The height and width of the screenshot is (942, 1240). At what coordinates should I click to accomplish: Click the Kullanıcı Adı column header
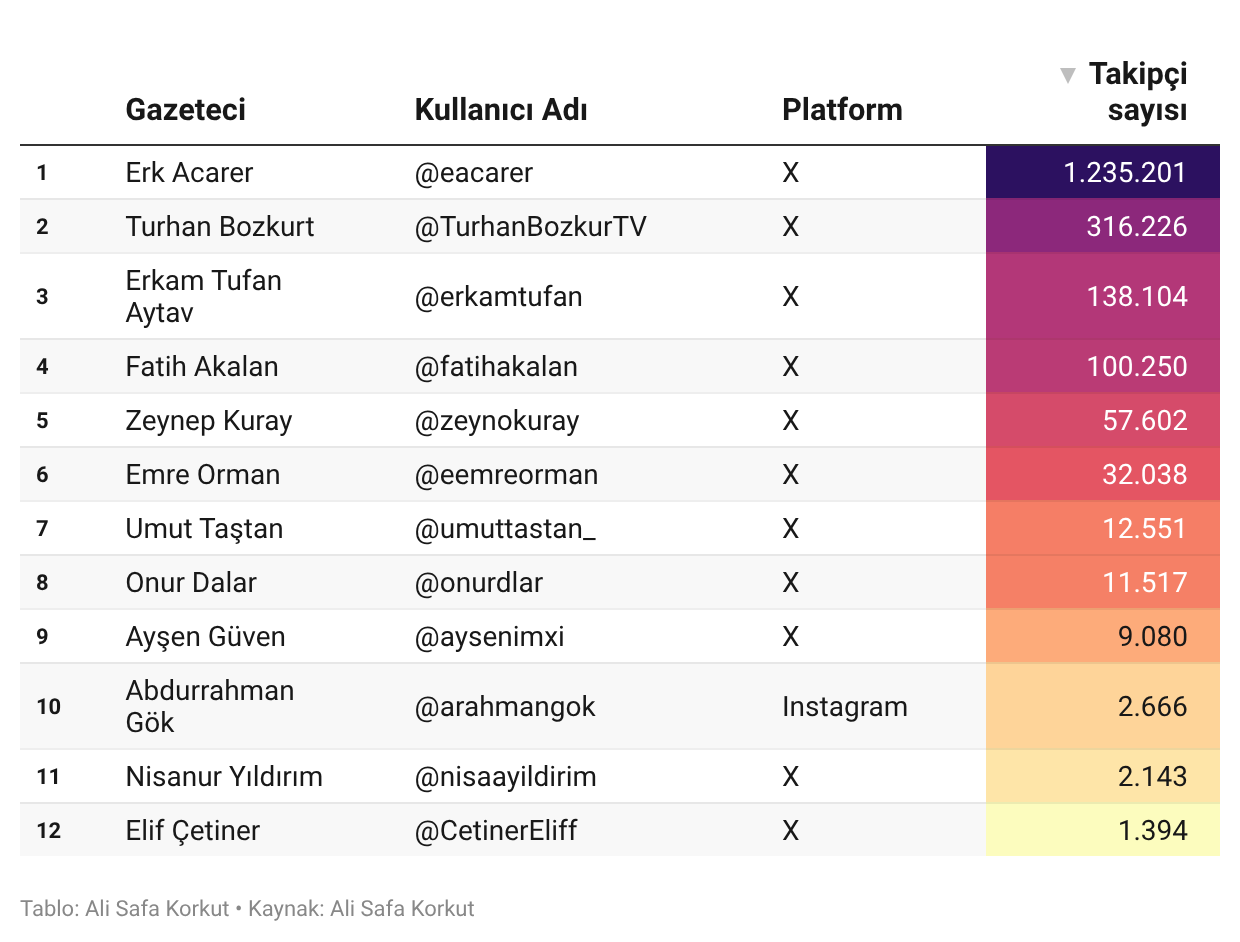pos(501,109)
